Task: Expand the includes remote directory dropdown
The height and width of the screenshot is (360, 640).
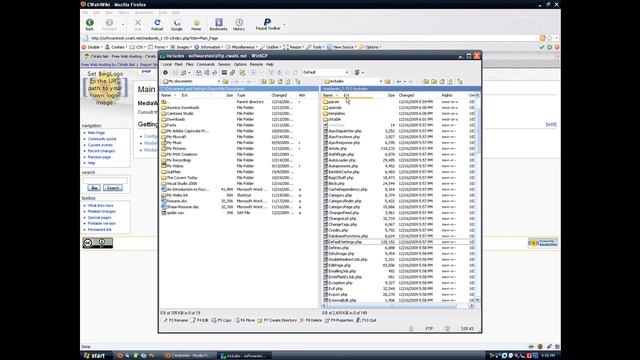Action: coord(380,82)
